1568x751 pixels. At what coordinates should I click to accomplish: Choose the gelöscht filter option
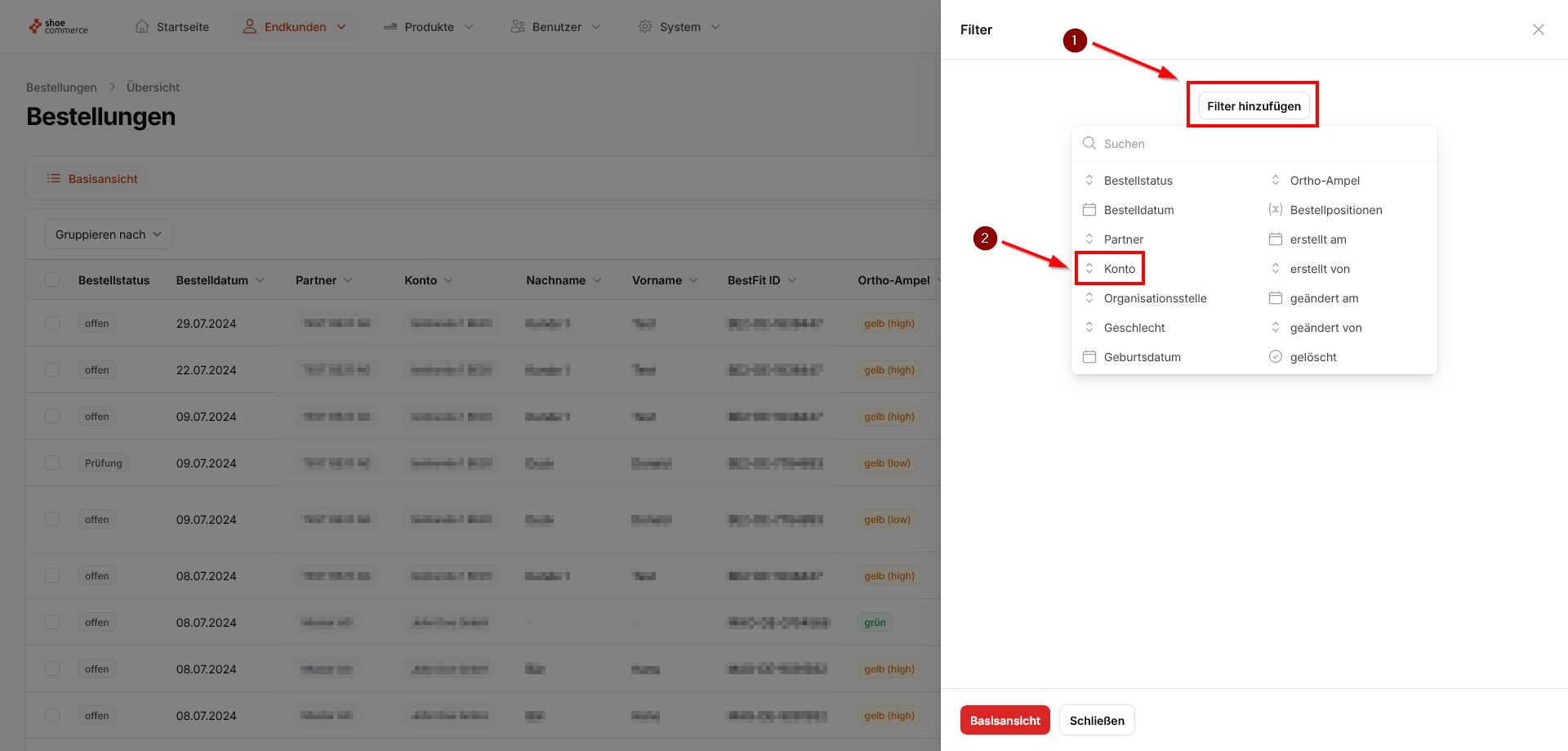(1347, 356)
